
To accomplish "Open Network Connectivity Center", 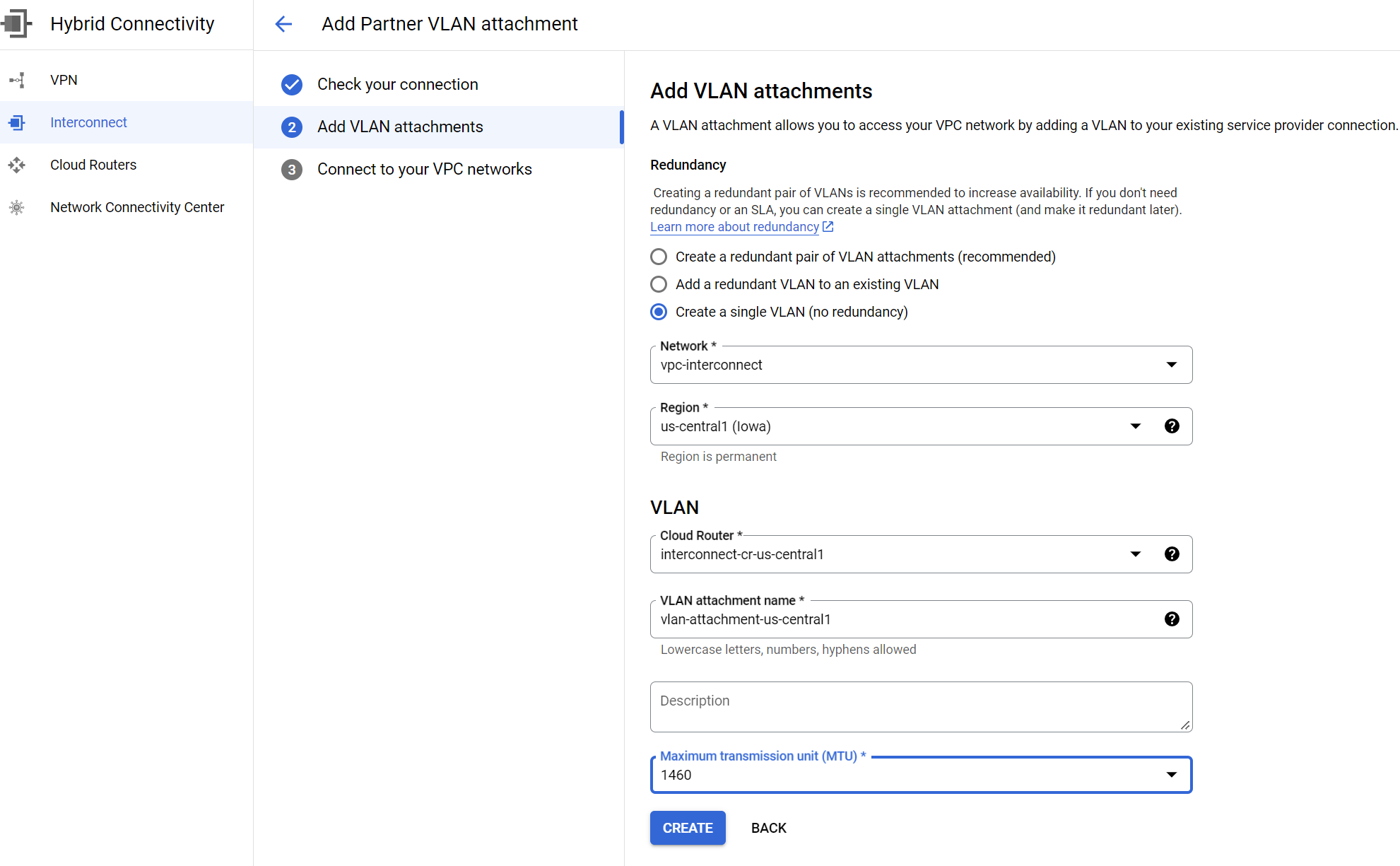I will (x=137, y=207).
